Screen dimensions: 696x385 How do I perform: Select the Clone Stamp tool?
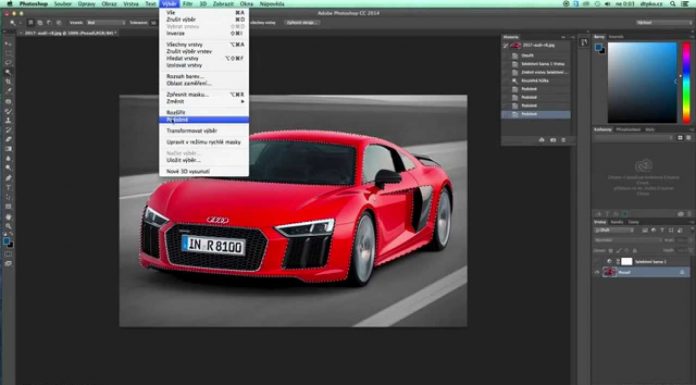point(8,120)
